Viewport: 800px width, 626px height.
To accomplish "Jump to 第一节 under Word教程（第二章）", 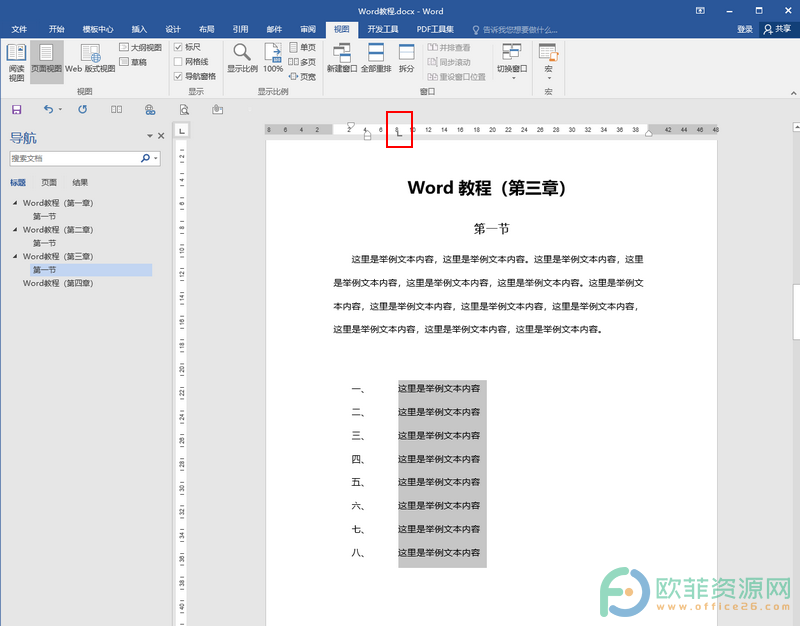I will pyautogui.click(x=44, y=243).
